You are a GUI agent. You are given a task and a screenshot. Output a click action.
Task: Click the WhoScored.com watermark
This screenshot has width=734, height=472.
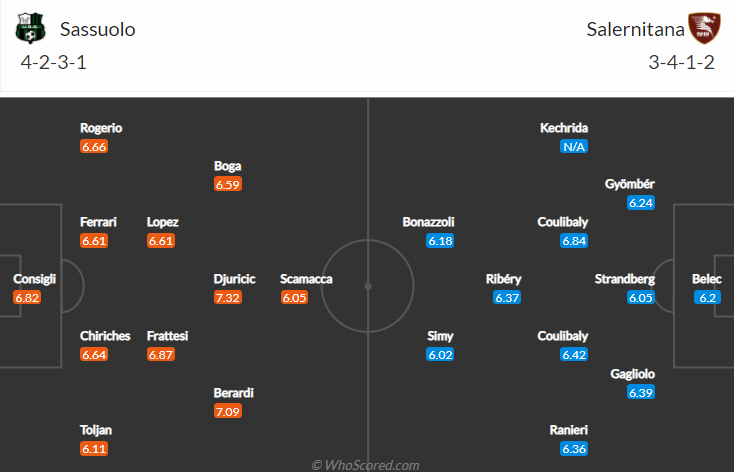(366, 465)
